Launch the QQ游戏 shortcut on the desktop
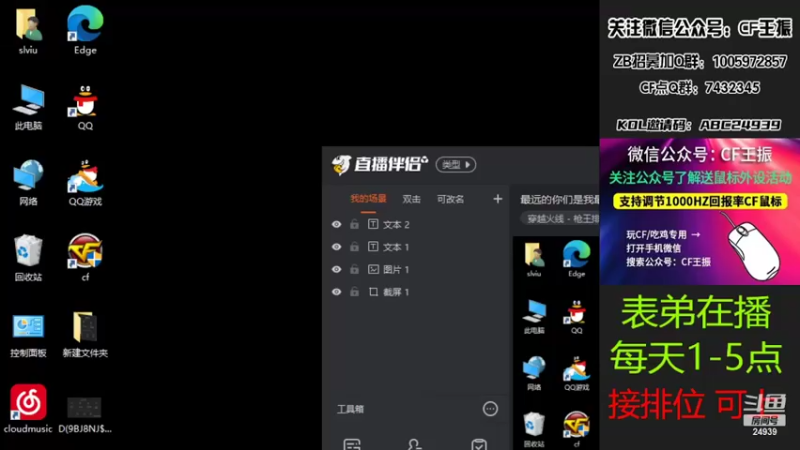This screenshot has height=450, width=800. click(x=85, y=183)
